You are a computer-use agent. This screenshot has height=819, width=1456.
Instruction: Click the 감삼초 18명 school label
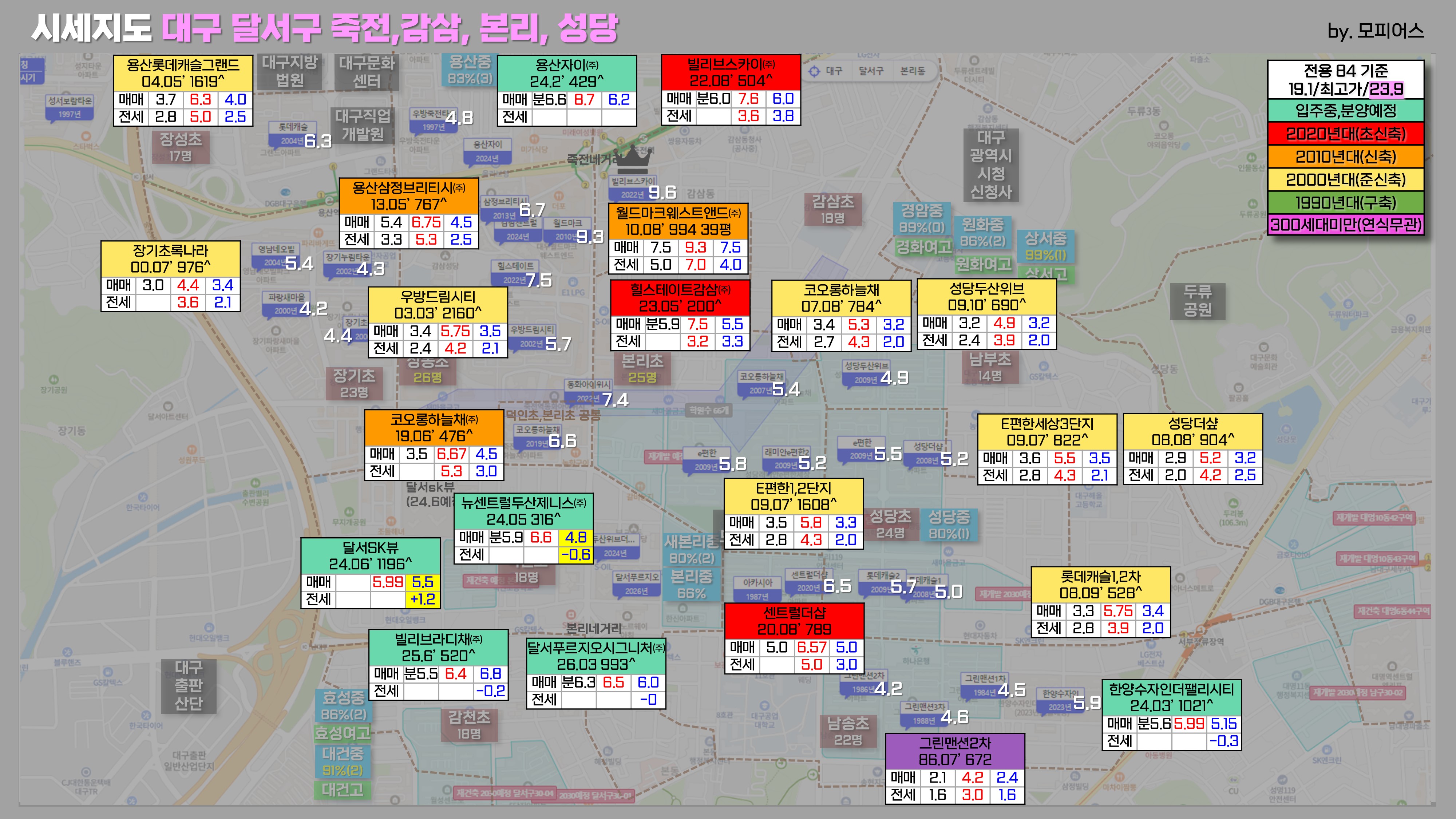pos(832,209)
